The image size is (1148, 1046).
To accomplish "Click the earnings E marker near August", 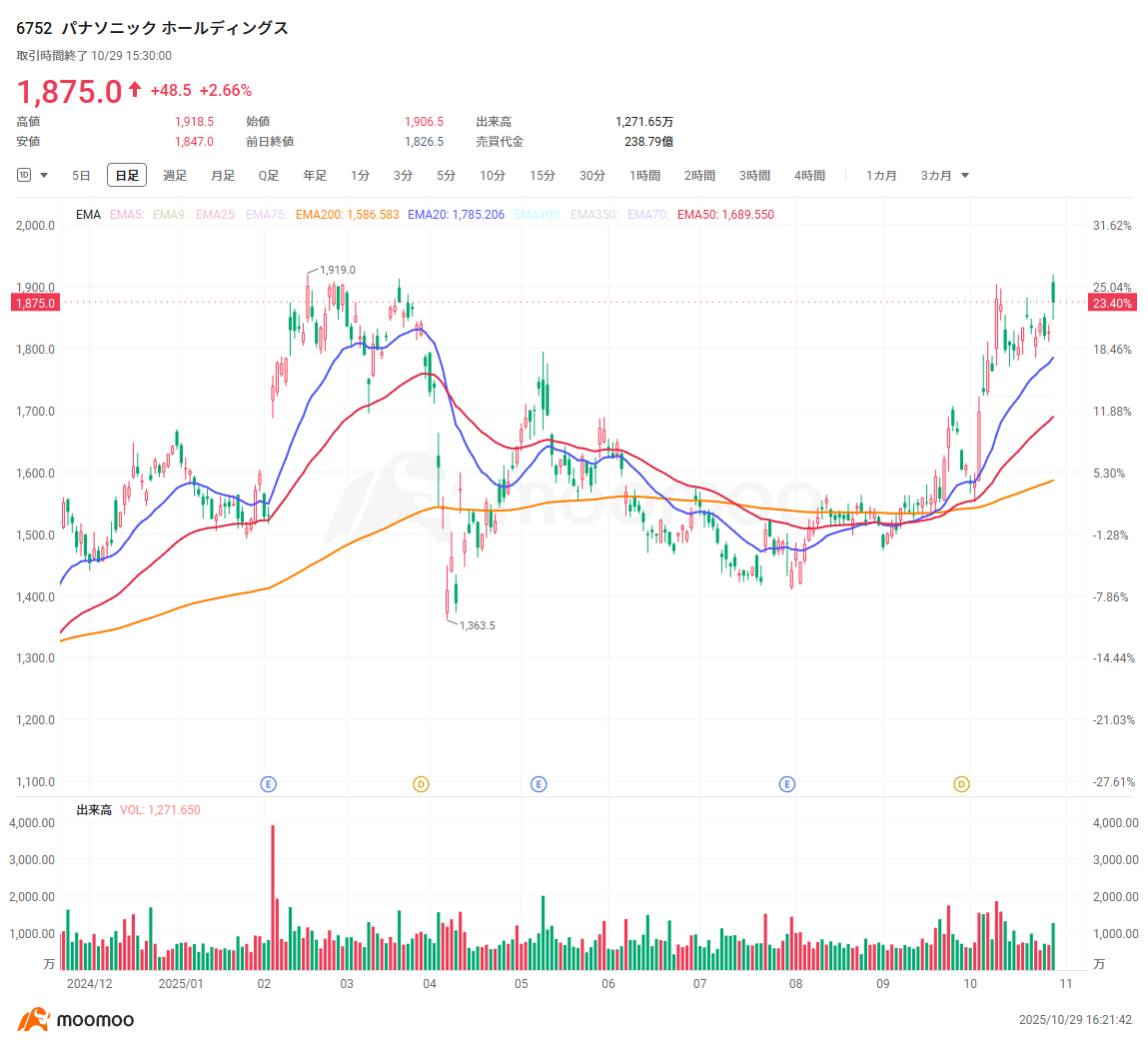I will click(x=787, y=784).
